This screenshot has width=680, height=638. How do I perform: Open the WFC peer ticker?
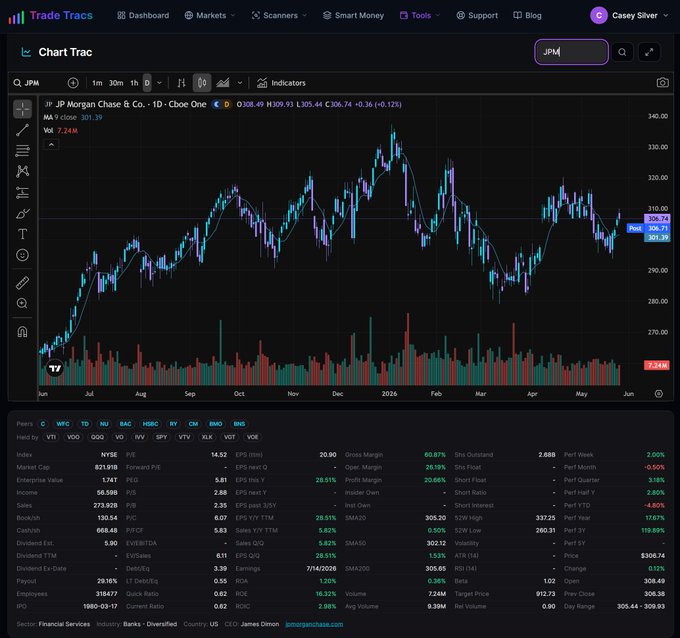pos(63,424)
